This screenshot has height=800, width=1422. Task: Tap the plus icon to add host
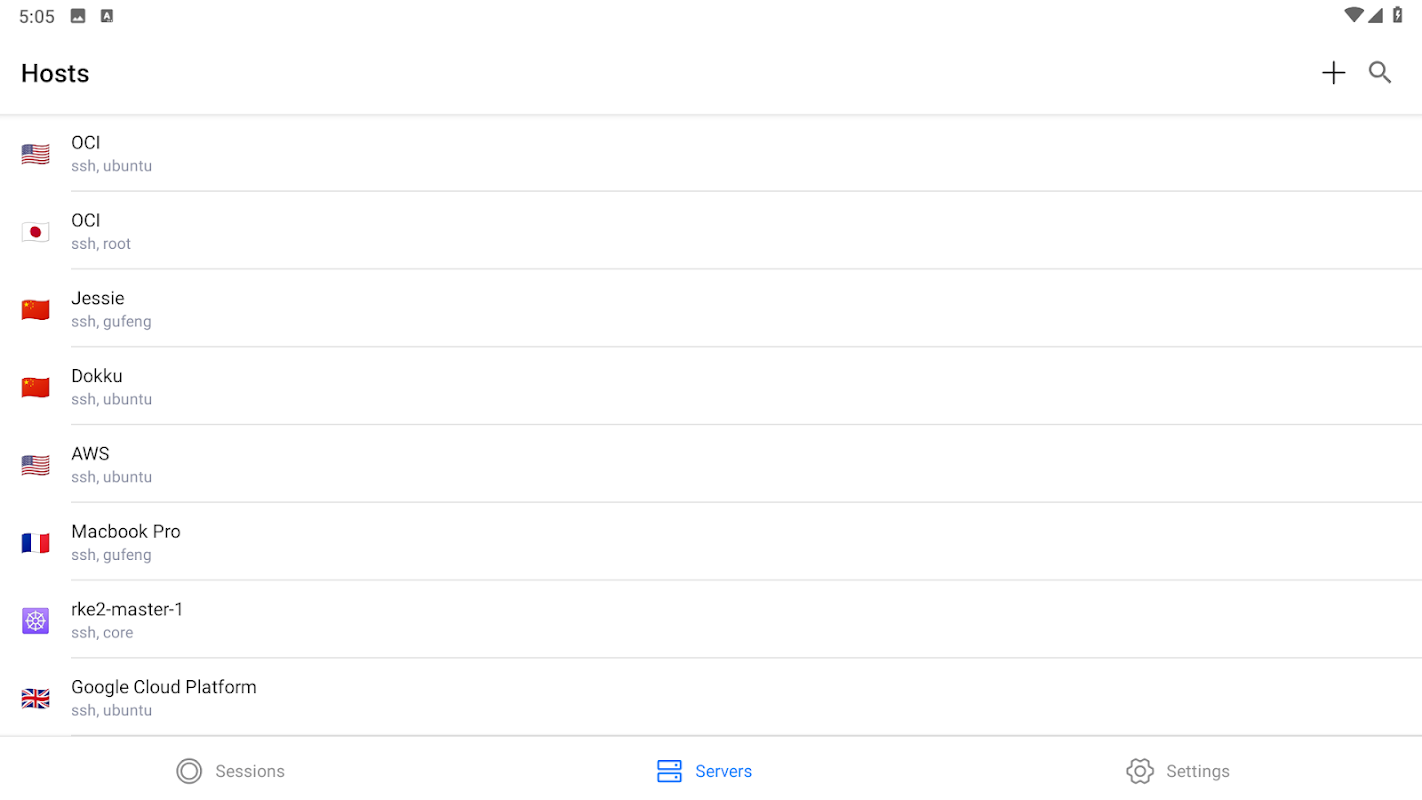pyautogui.click(x=1333, y=73)
